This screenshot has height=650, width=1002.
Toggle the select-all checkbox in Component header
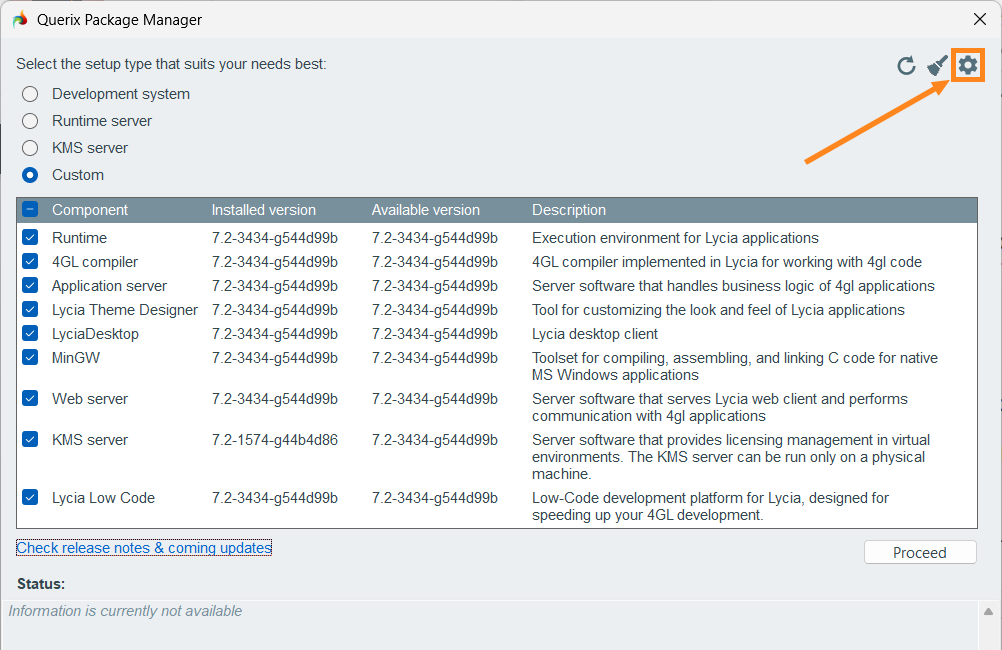(x=30, y=210)
